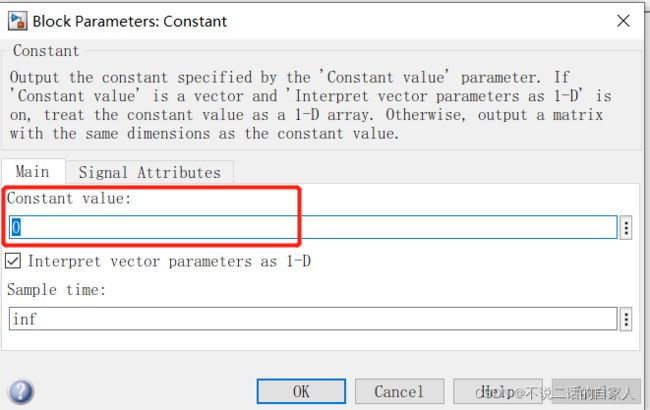This screenshot has width=650, height=410.
Task: Toggle the Interpret vector parameters as 1-D checkbox
Action: (x=13, y=261)
